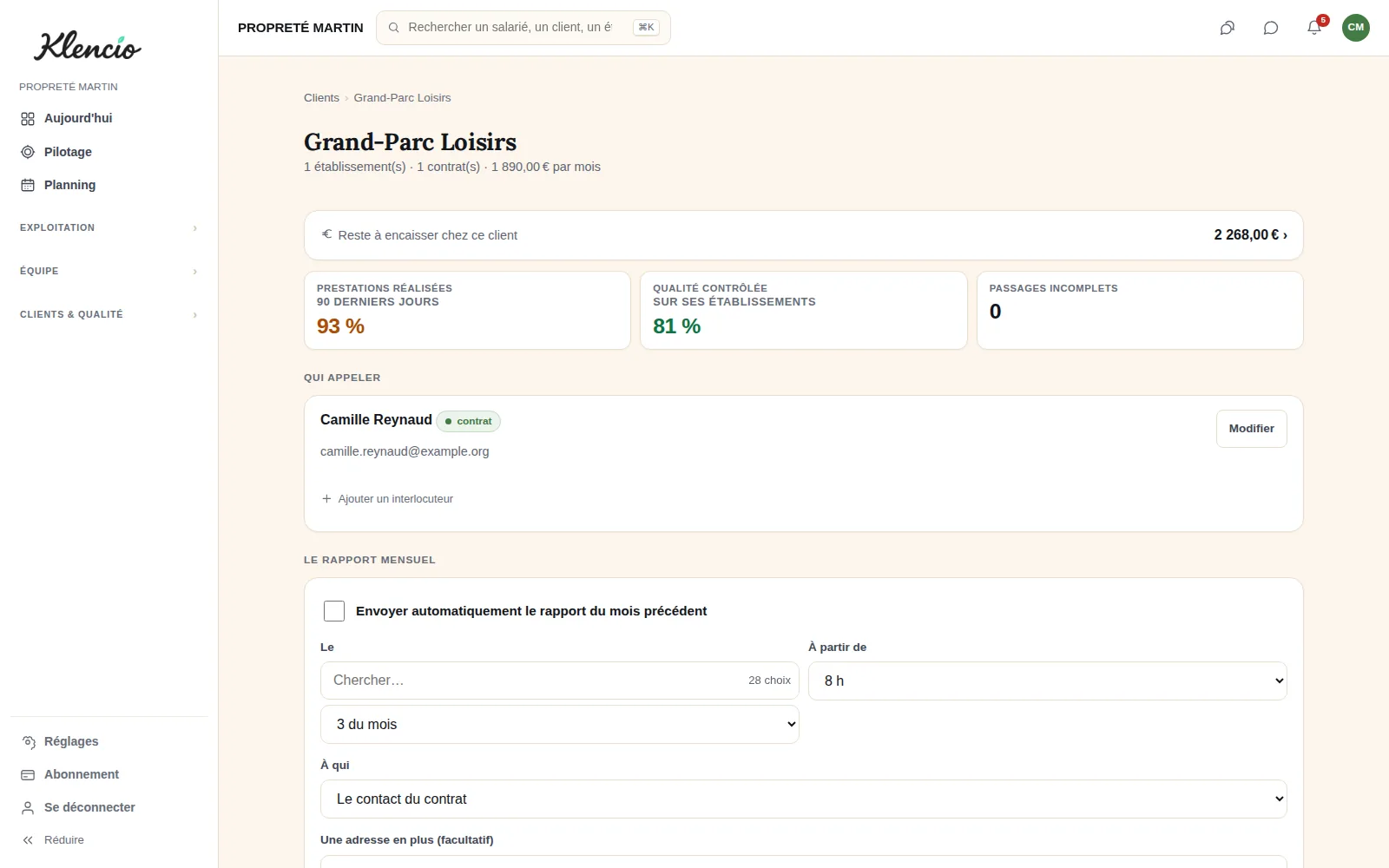Open the Planning calendar icon
Image resolution: width=1389 pixels, height=868 pixels.
28,185
